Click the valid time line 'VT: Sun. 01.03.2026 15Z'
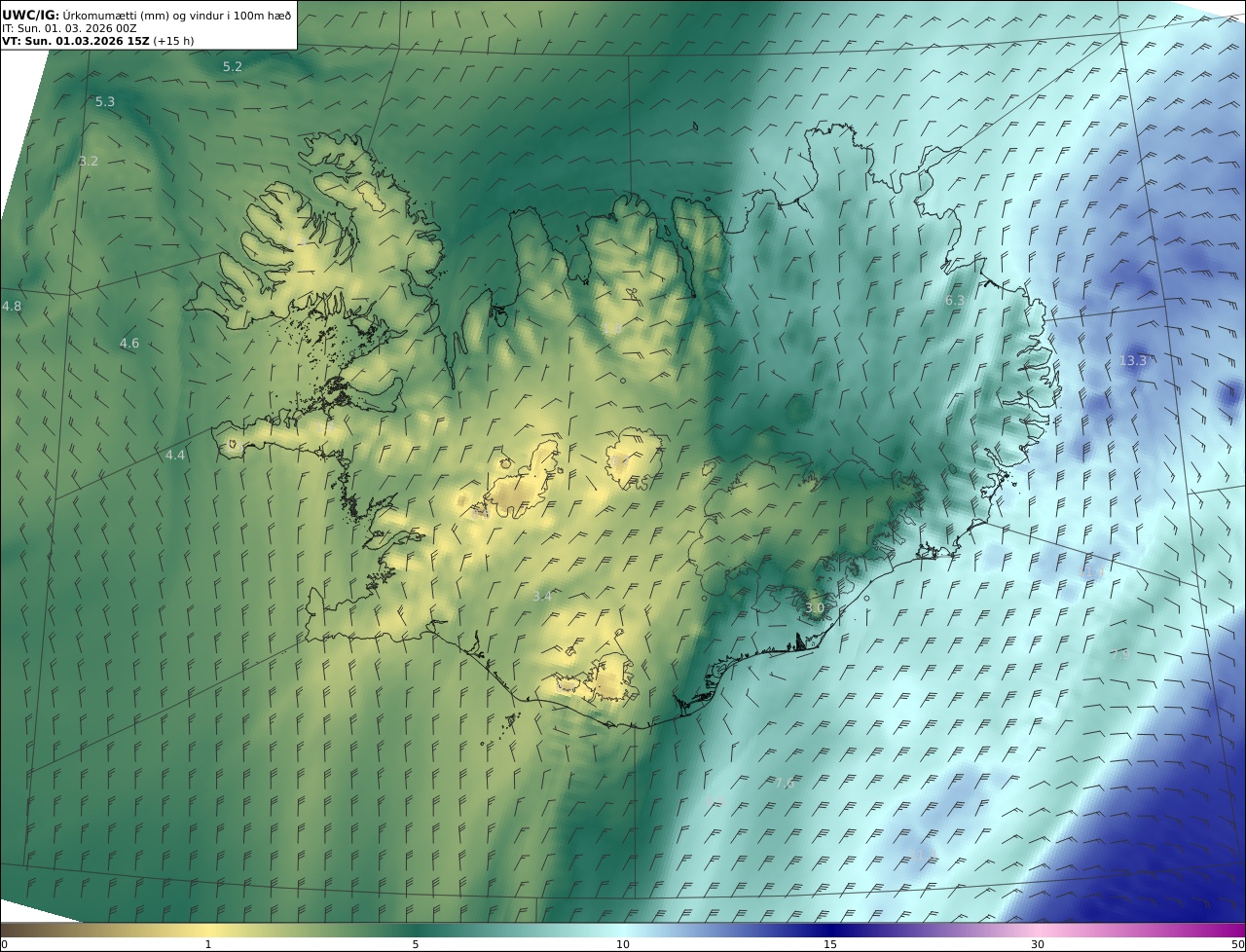Image resolution: width=1246 pixels, height=952 pixels. click(x=76, y=41)
